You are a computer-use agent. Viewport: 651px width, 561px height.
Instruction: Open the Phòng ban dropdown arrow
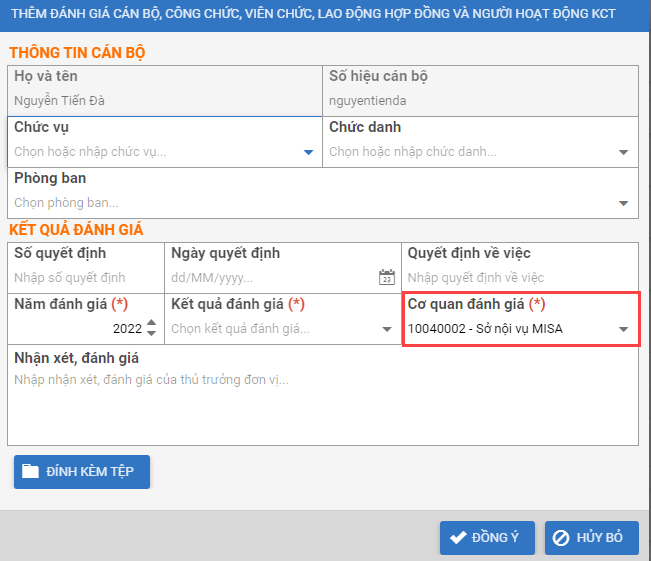pyautogui.click(x=623, y=204)
